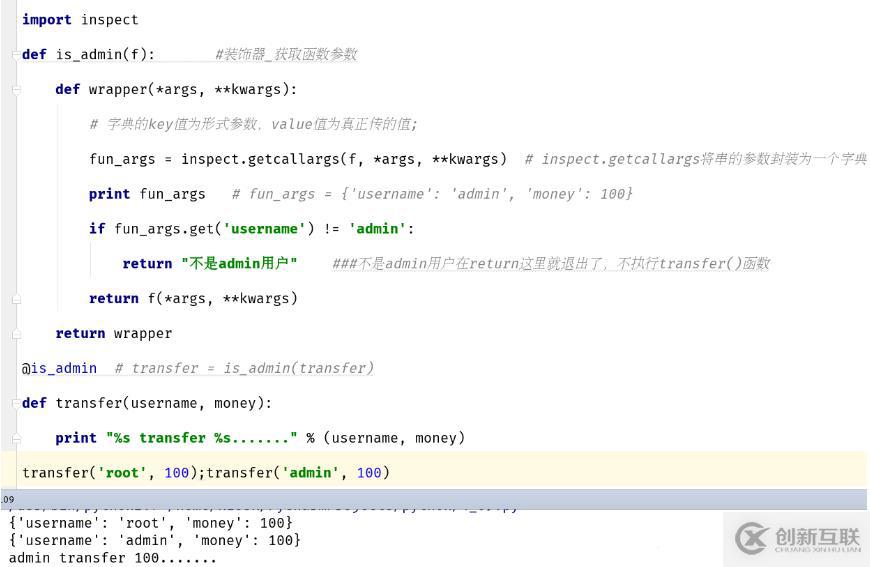Click the print "%s transfer %s......." statement
The height and width of the screenshot is (567, 870).
click(x=260, y=438)
